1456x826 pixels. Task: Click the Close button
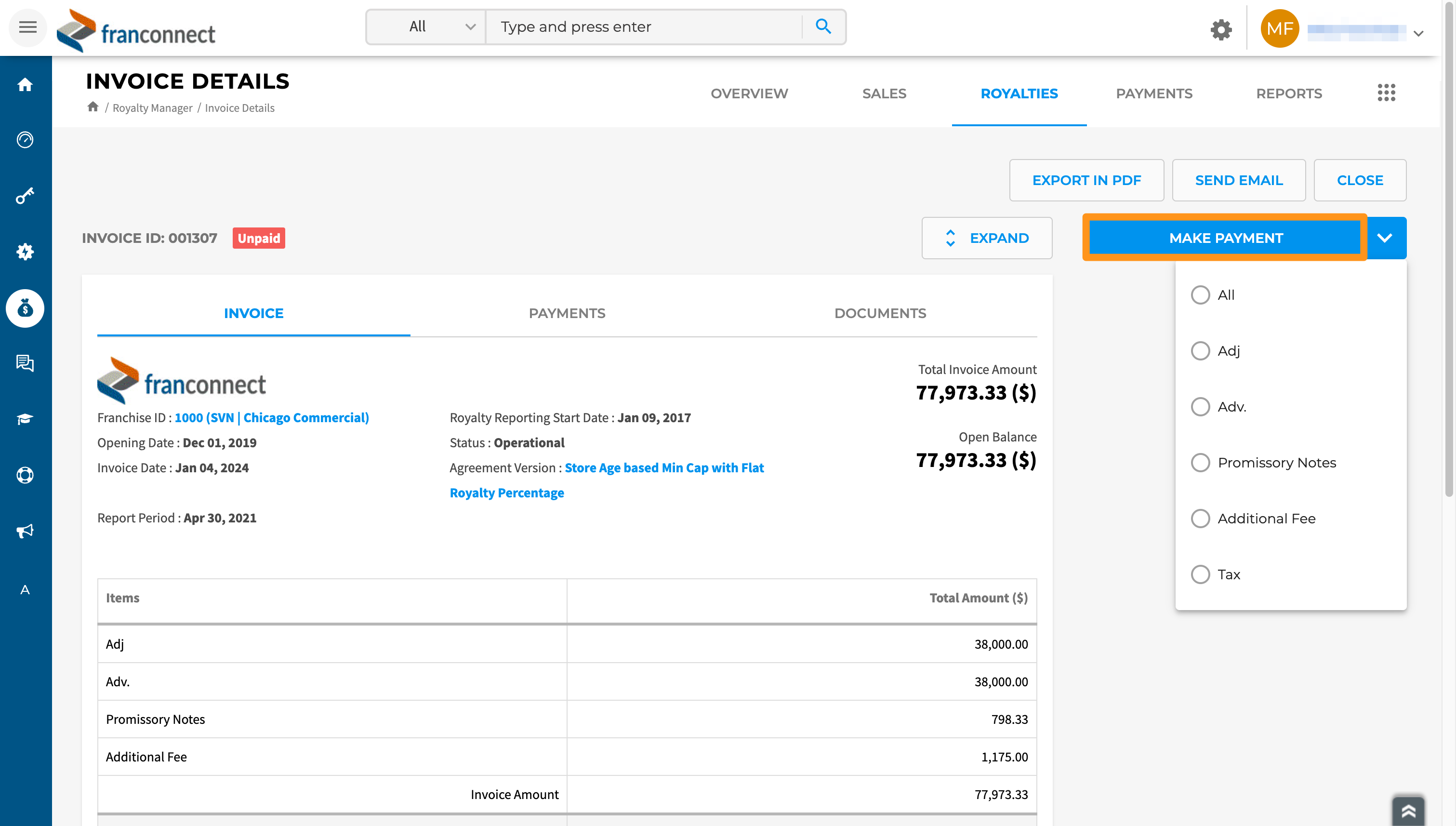pos(1360,180)
